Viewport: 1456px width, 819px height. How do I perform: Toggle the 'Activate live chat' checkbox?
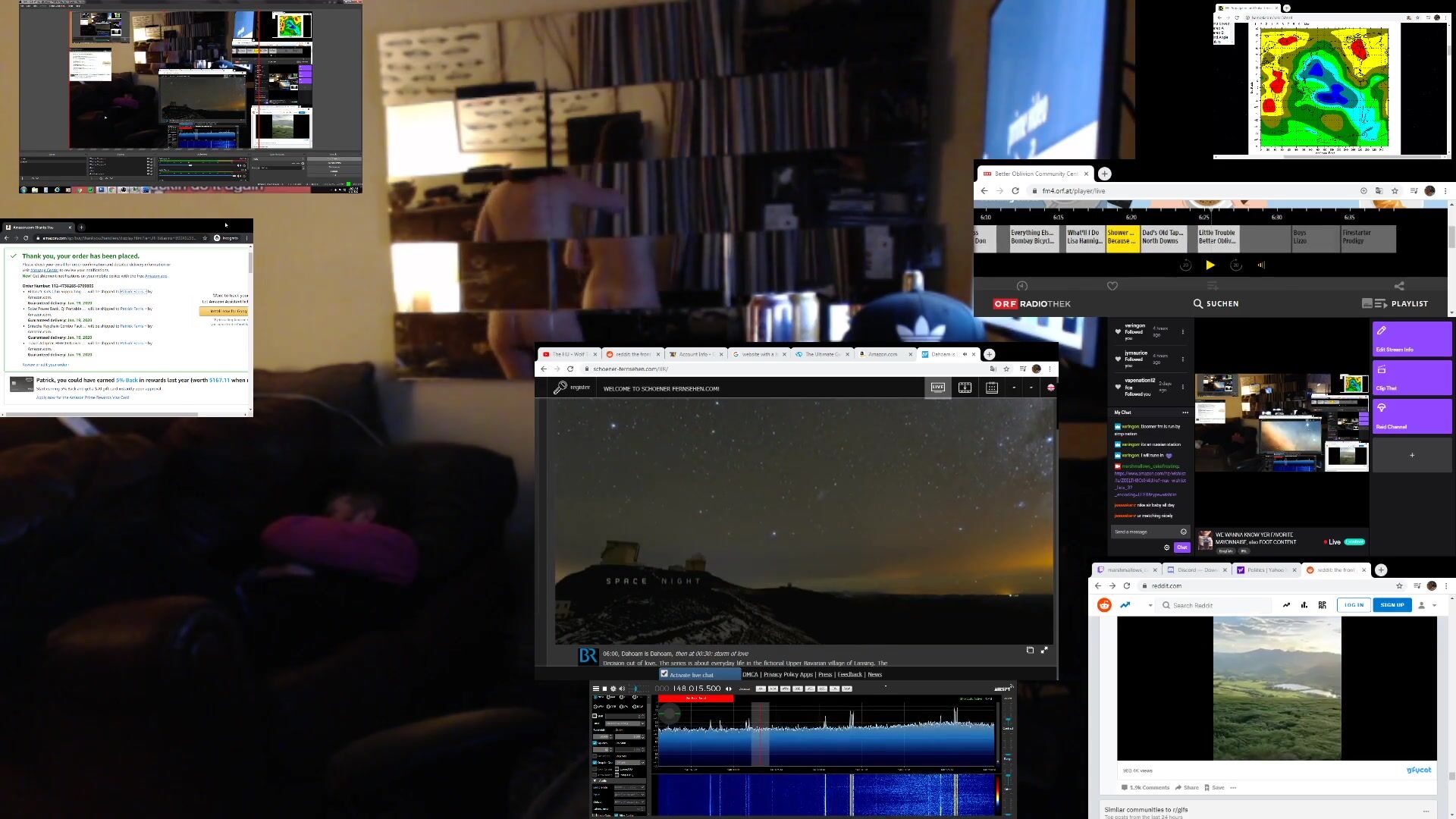664,674
